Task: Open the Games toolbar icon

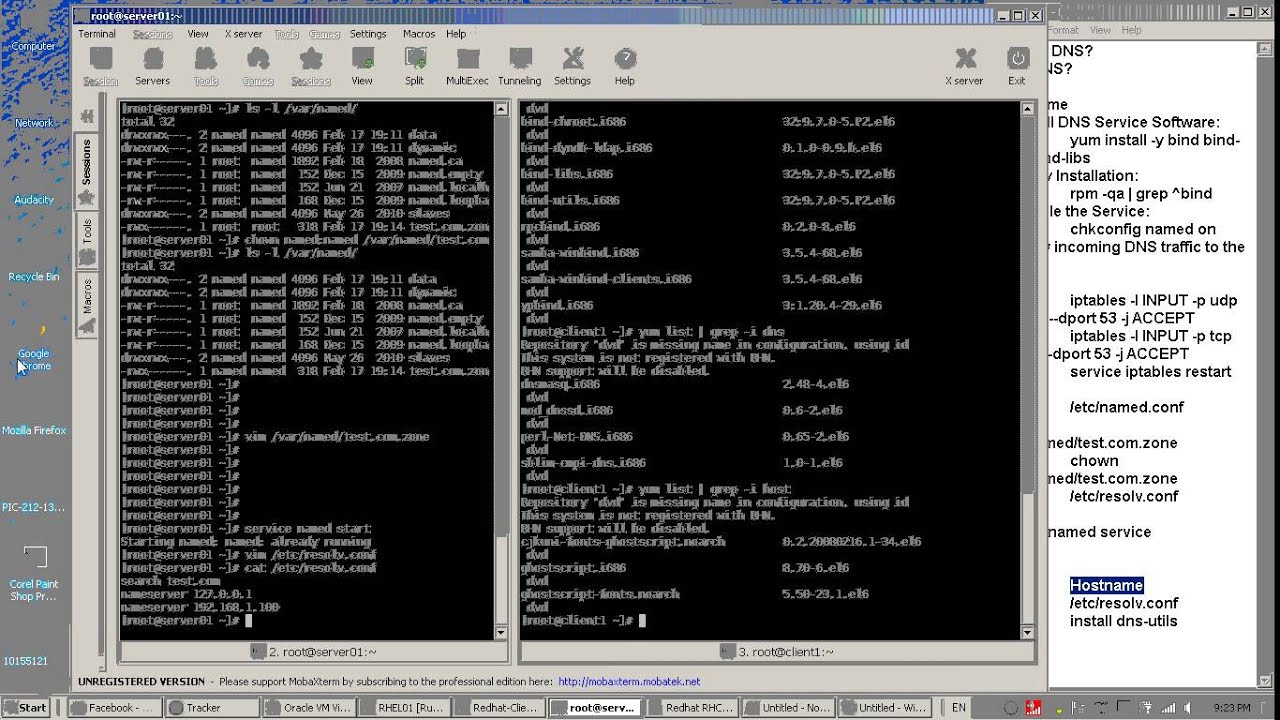Action: click(x=258, y=66)
